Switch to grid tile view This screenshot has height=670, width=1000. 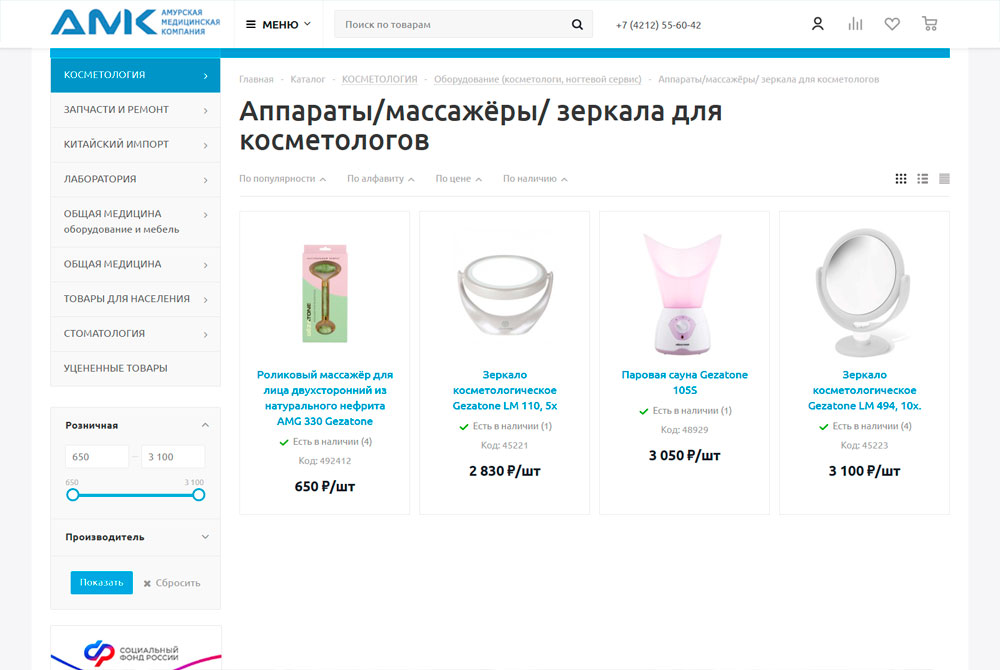coord(901,178)
